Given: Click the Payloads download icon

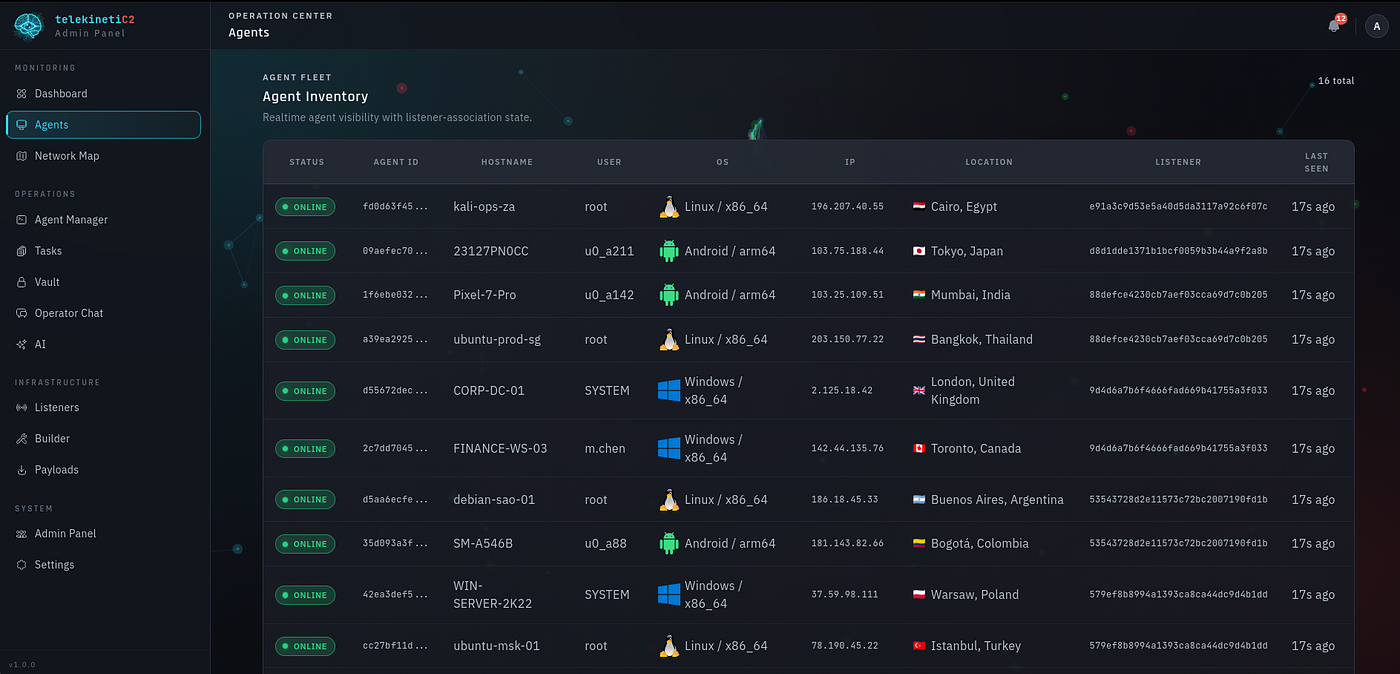Looking at the screenshot, I should pos(22,470).
